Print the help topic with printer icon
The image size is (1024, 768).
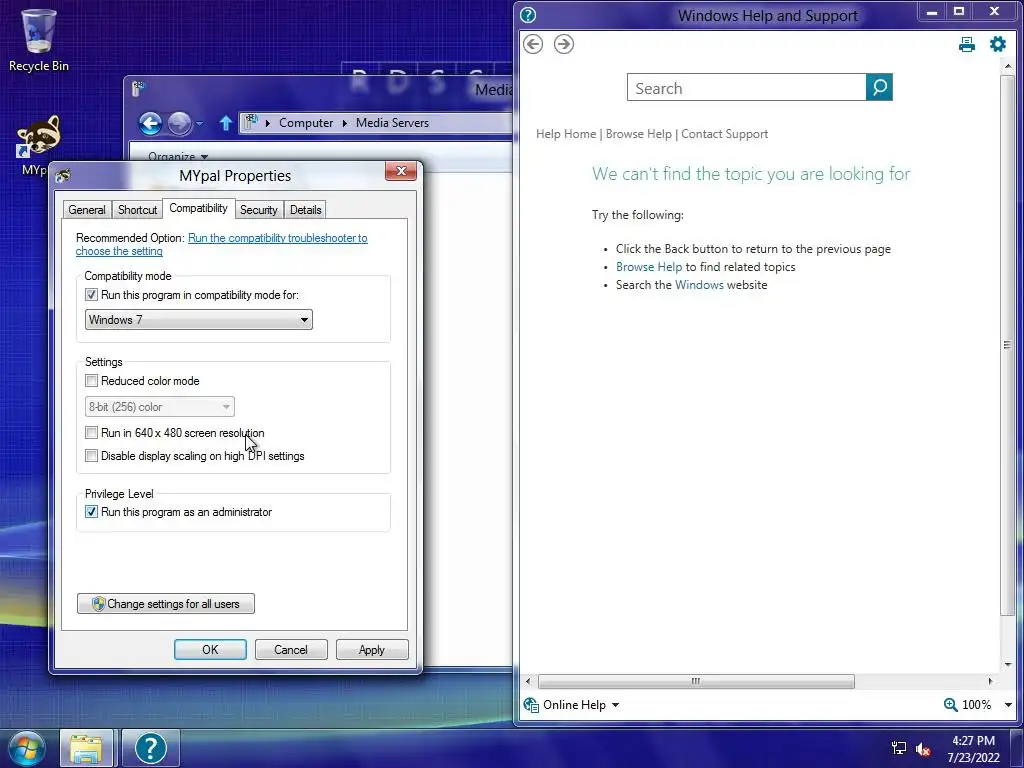tap(967, 44)
